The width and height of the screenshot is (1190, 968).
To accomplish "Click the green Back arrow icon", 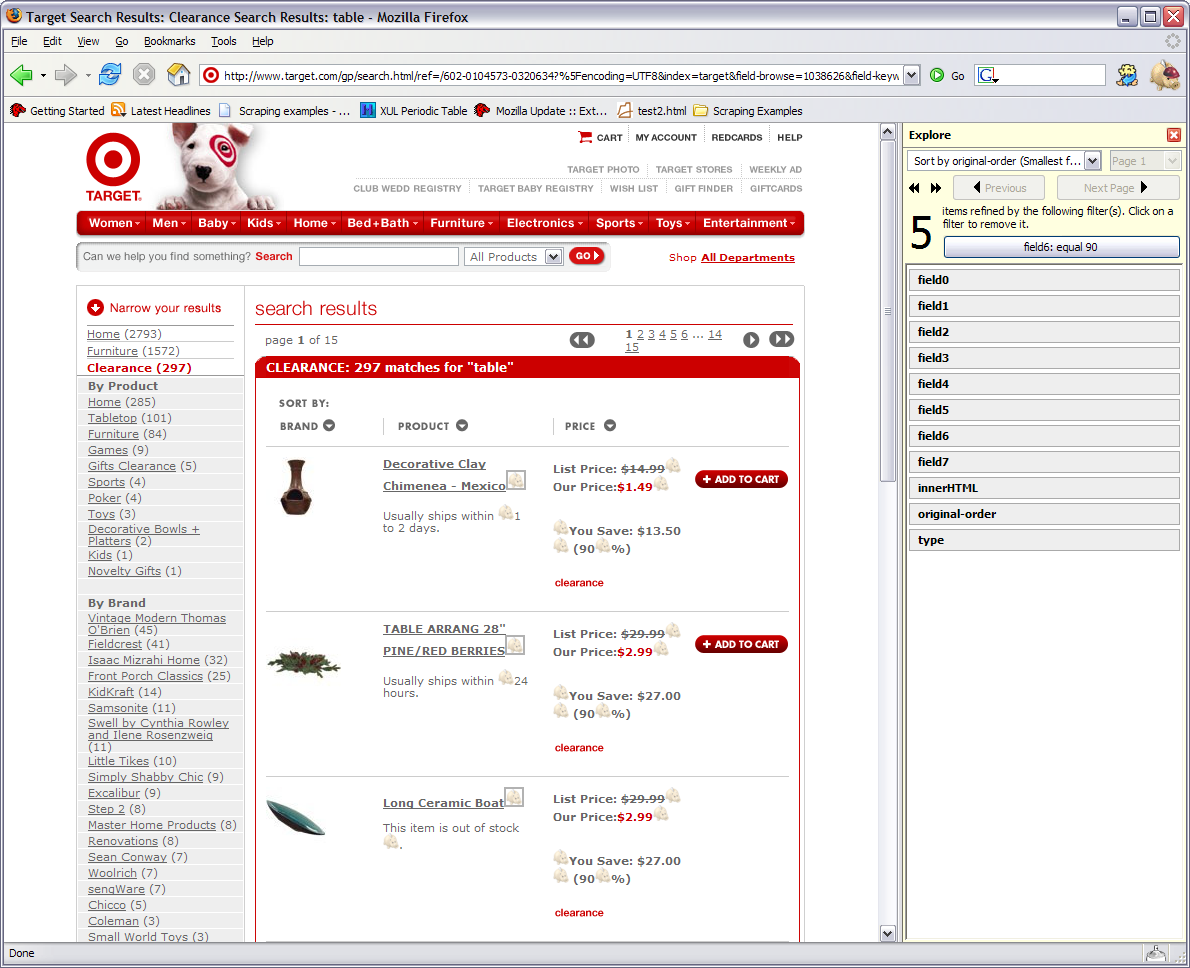I will pos(21,75).
